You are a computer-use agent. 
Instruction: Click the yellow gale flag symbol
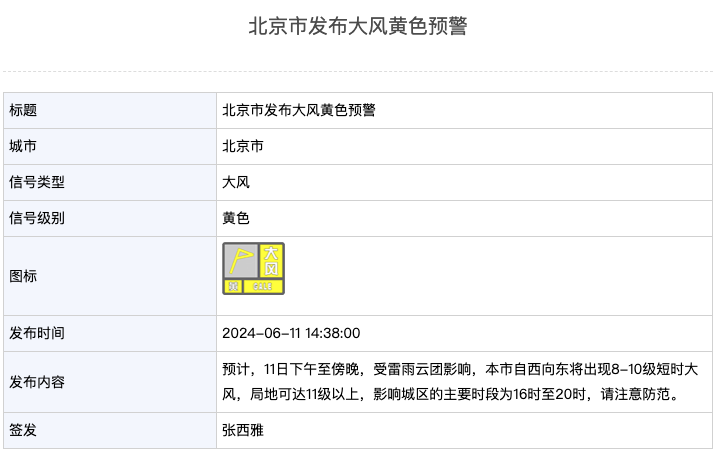click(x=240, y=261)
